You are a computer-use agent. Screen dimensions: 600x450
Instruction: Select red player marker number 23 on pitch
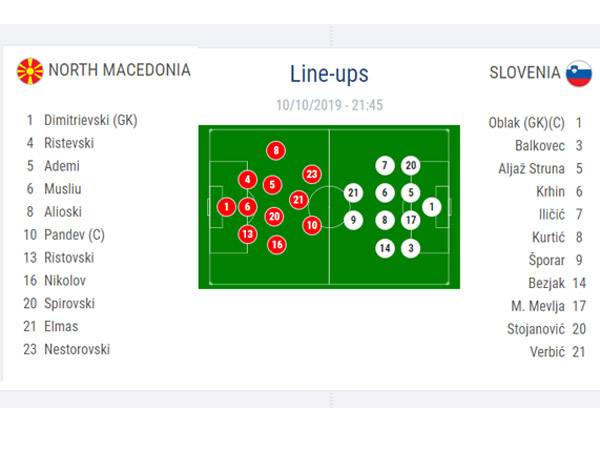311,174
